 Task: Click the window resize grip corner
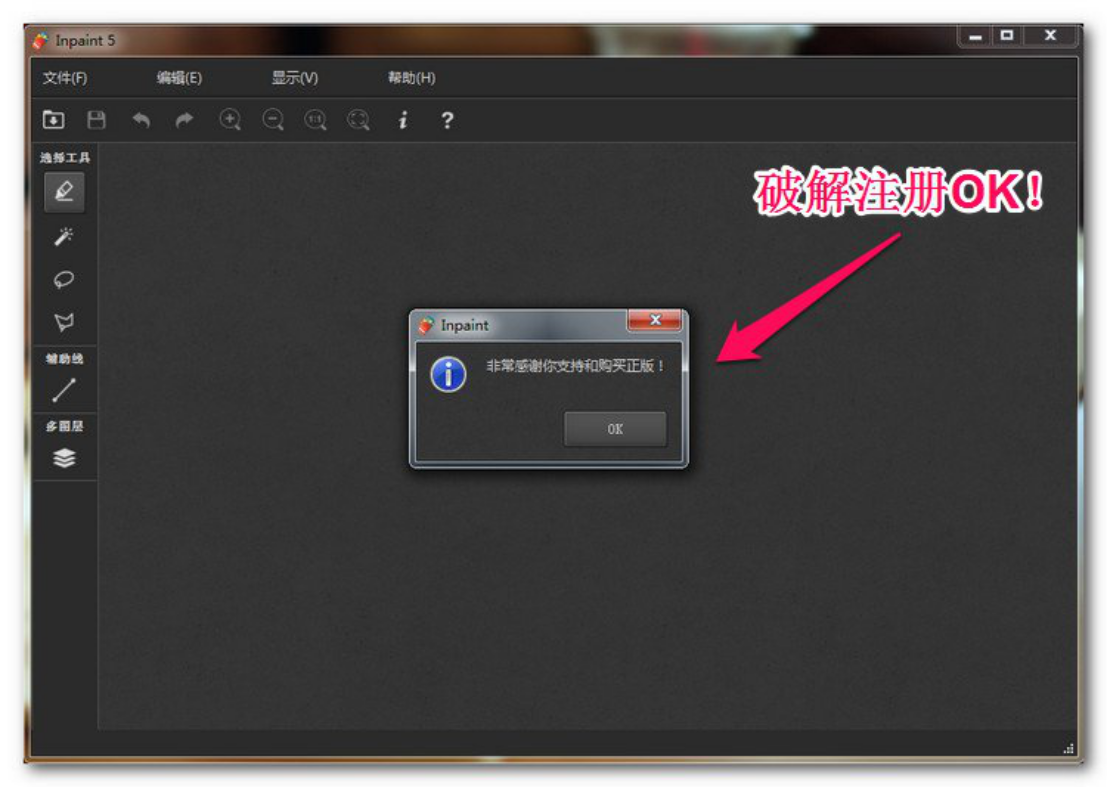(1069, 748)
